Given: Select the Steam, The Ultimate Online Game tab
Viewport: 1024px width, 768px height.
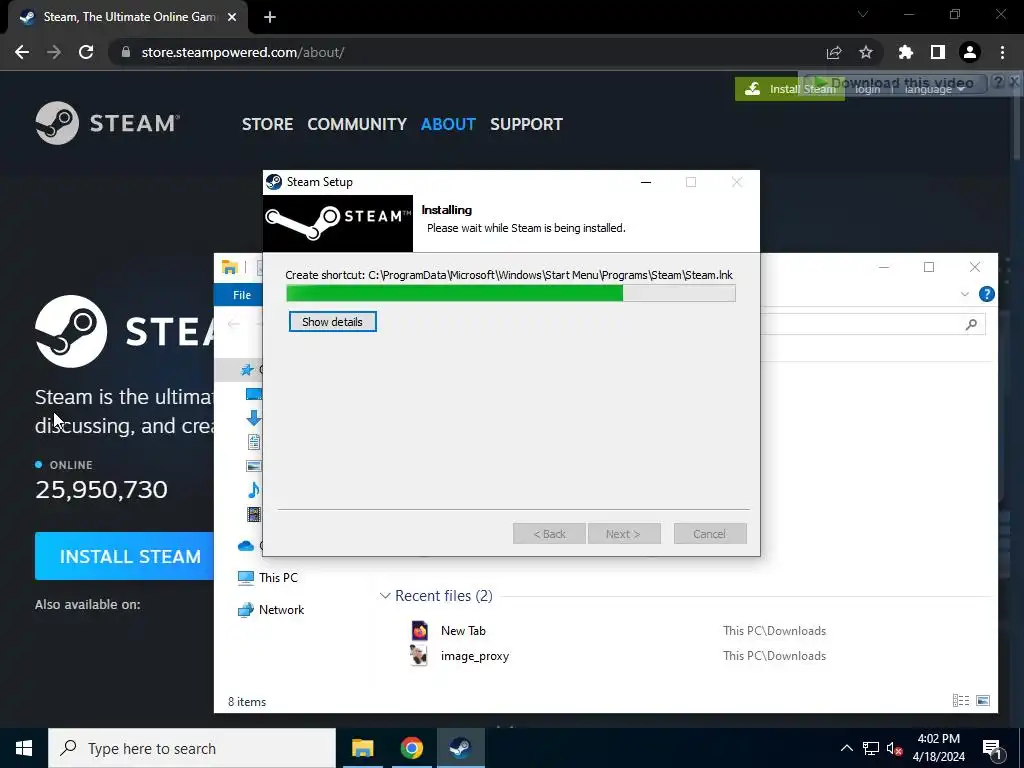Looking at the screenshot, I should [x=127, y=17].
